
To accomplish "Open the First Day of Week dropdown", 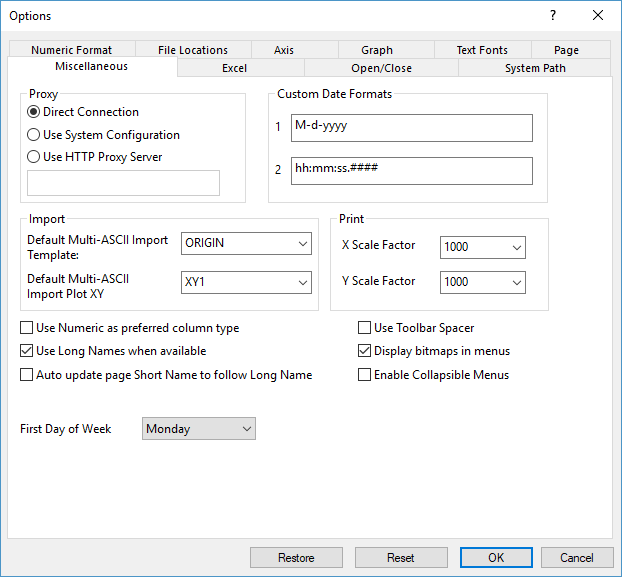I will [199, 429].
